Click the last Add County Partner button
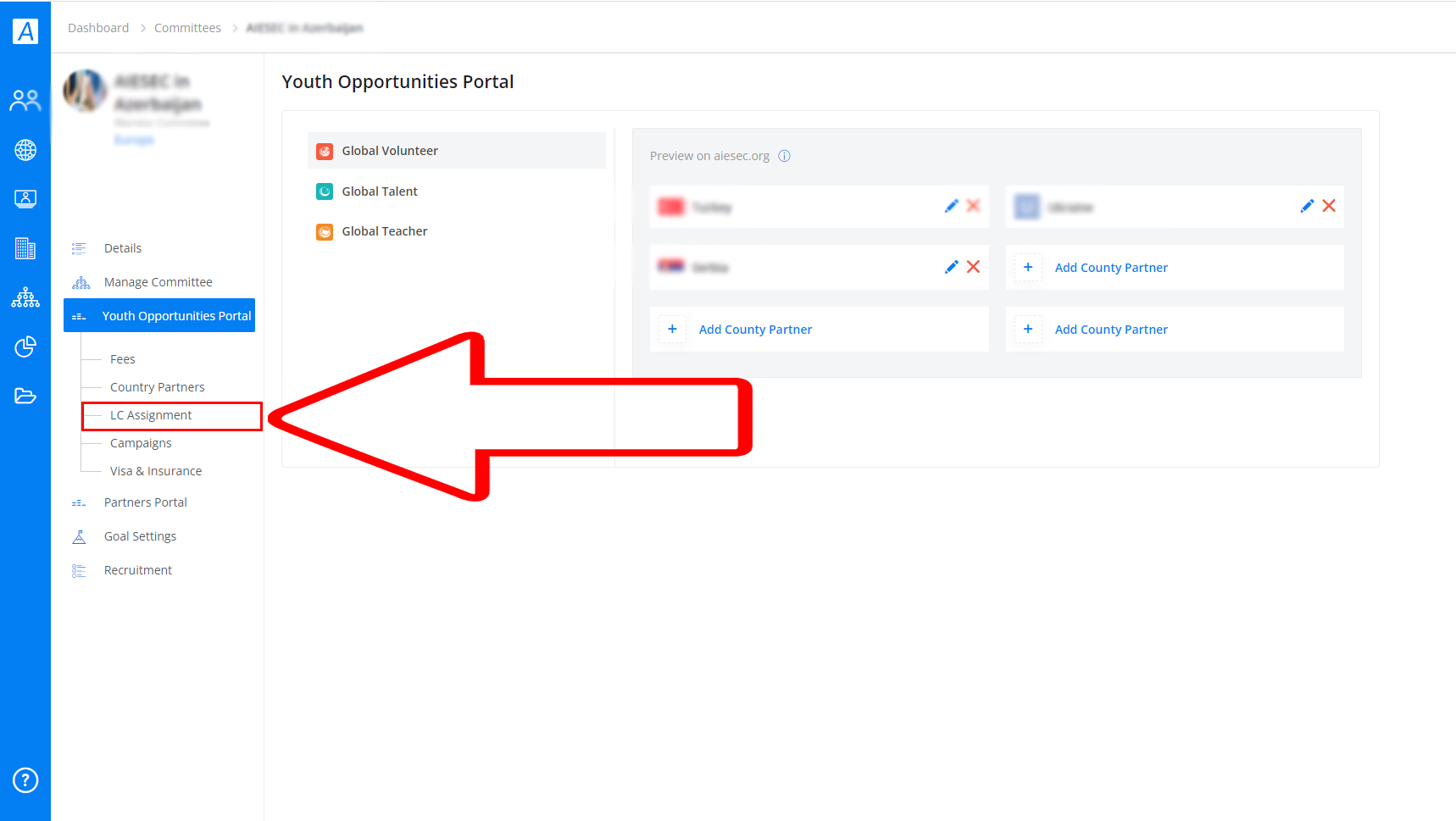 pos(1175,330)
